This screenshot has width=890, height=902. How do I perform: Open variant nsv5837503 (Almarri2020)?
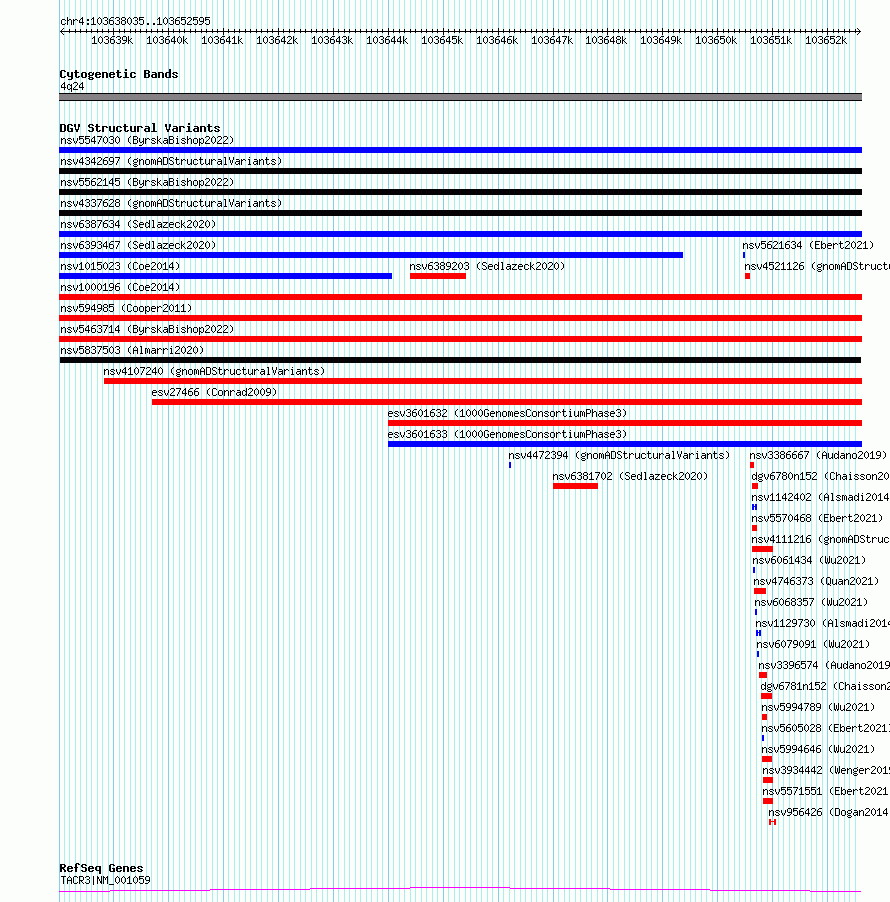point(132,350)
